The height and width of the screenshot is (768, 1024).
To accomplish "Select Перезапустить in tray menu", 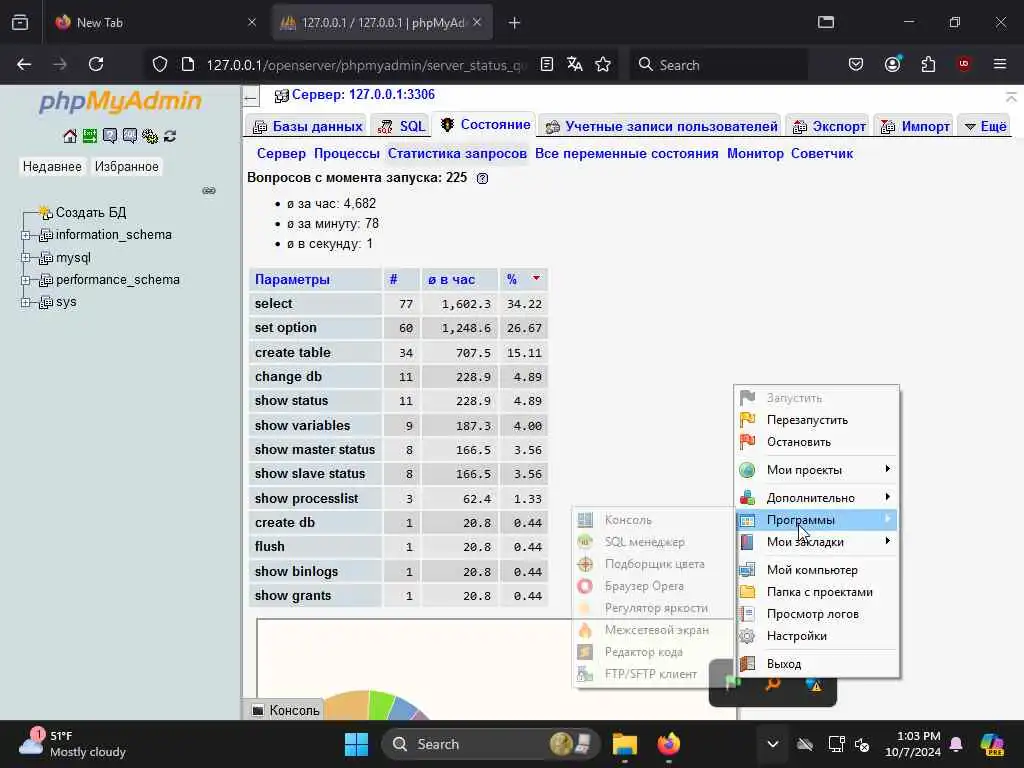I will point(817,420).
